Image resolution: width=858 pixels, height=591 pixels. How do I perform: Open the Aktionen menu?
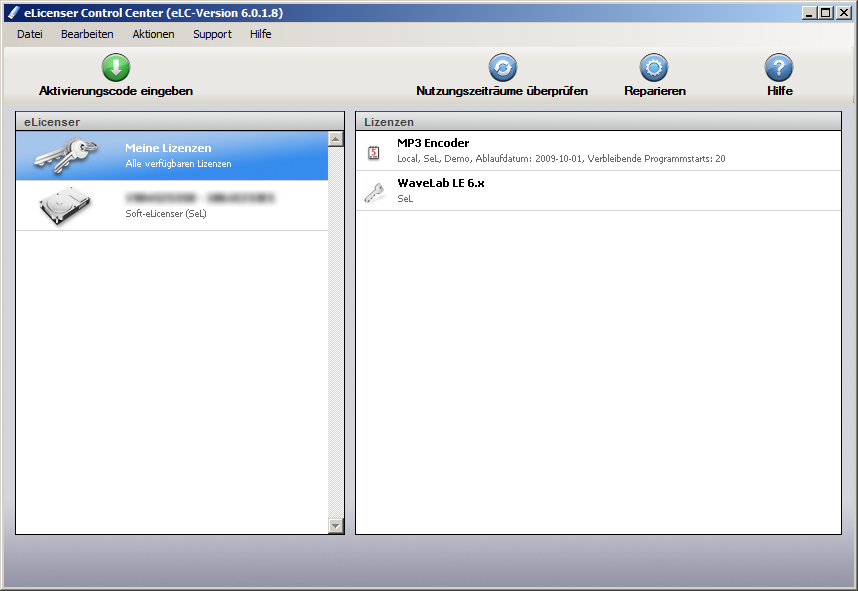point(153,34)
